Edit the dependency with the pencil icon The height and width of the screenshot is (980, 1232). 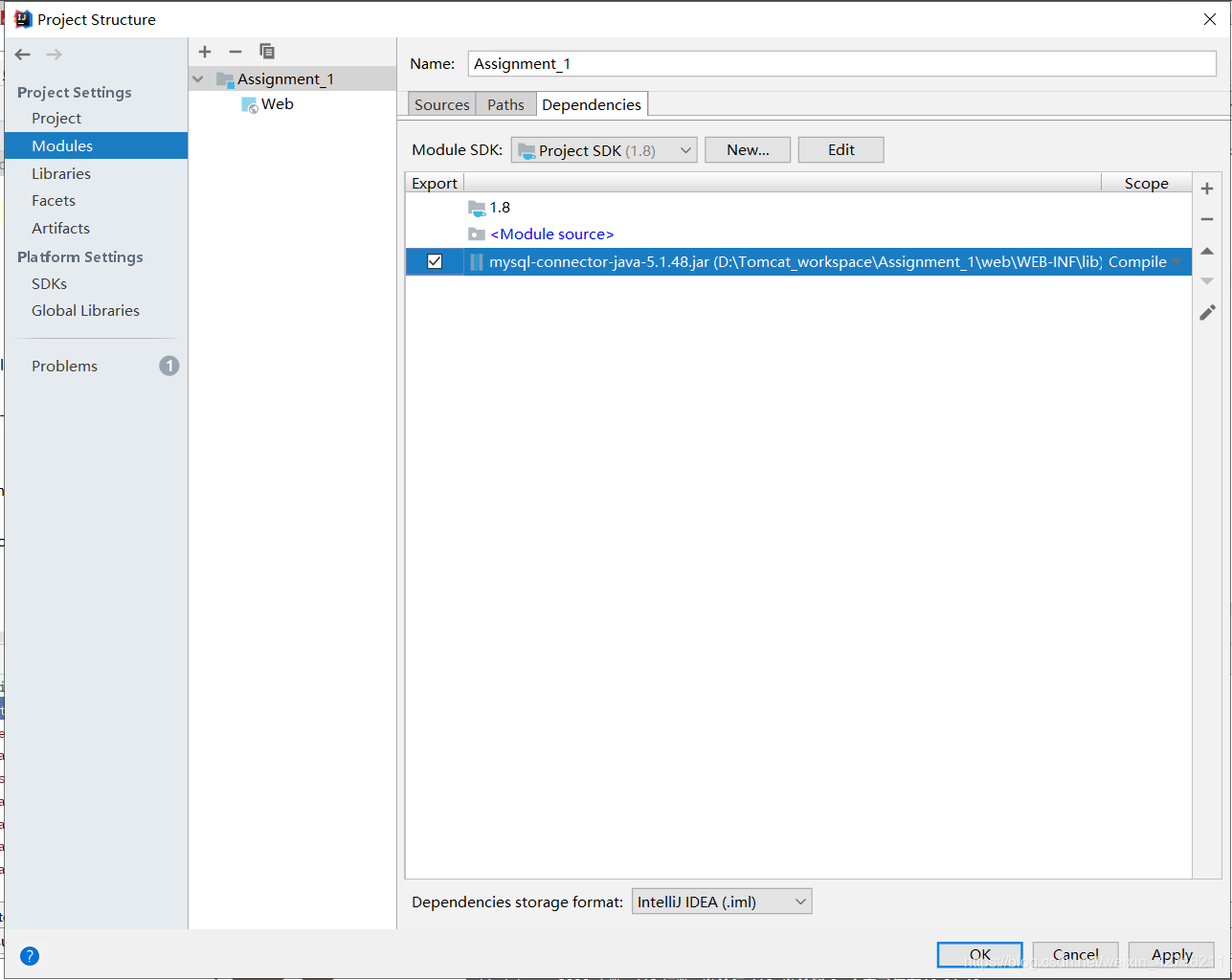coord(1207,312)
